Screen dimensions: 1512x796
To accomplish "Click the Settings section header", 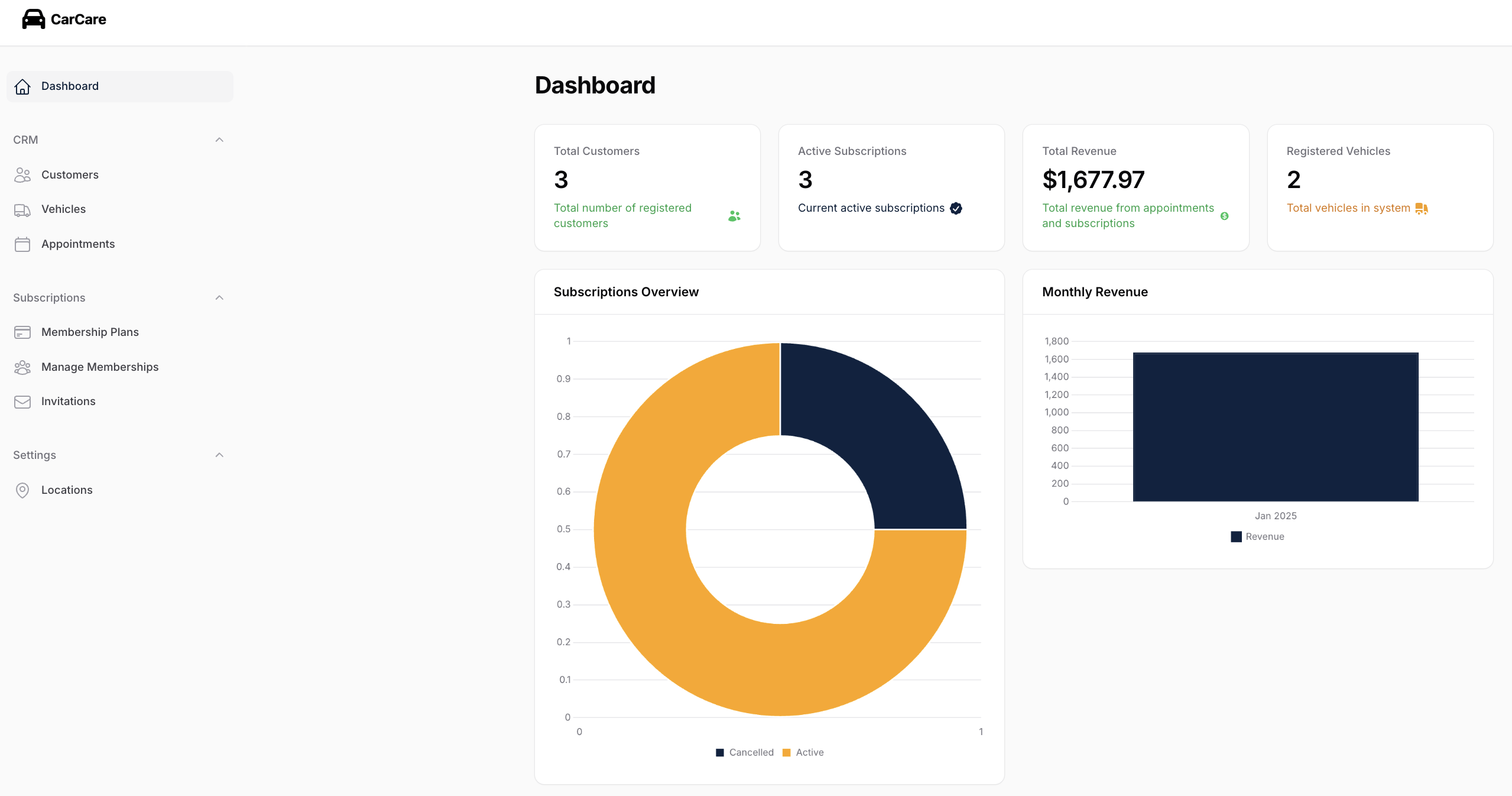I will pos(34,455).
